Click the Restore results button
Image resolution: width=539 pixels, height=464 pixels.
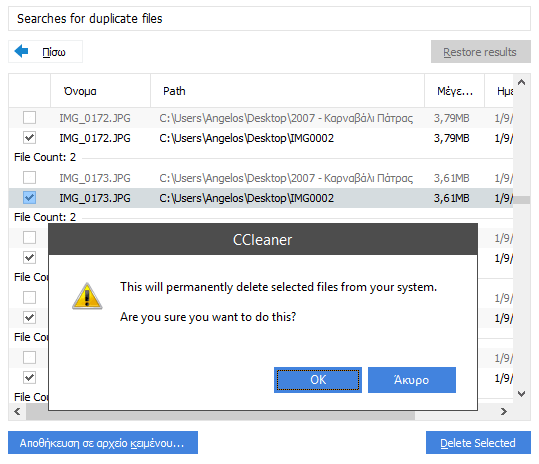coord(481,52)
